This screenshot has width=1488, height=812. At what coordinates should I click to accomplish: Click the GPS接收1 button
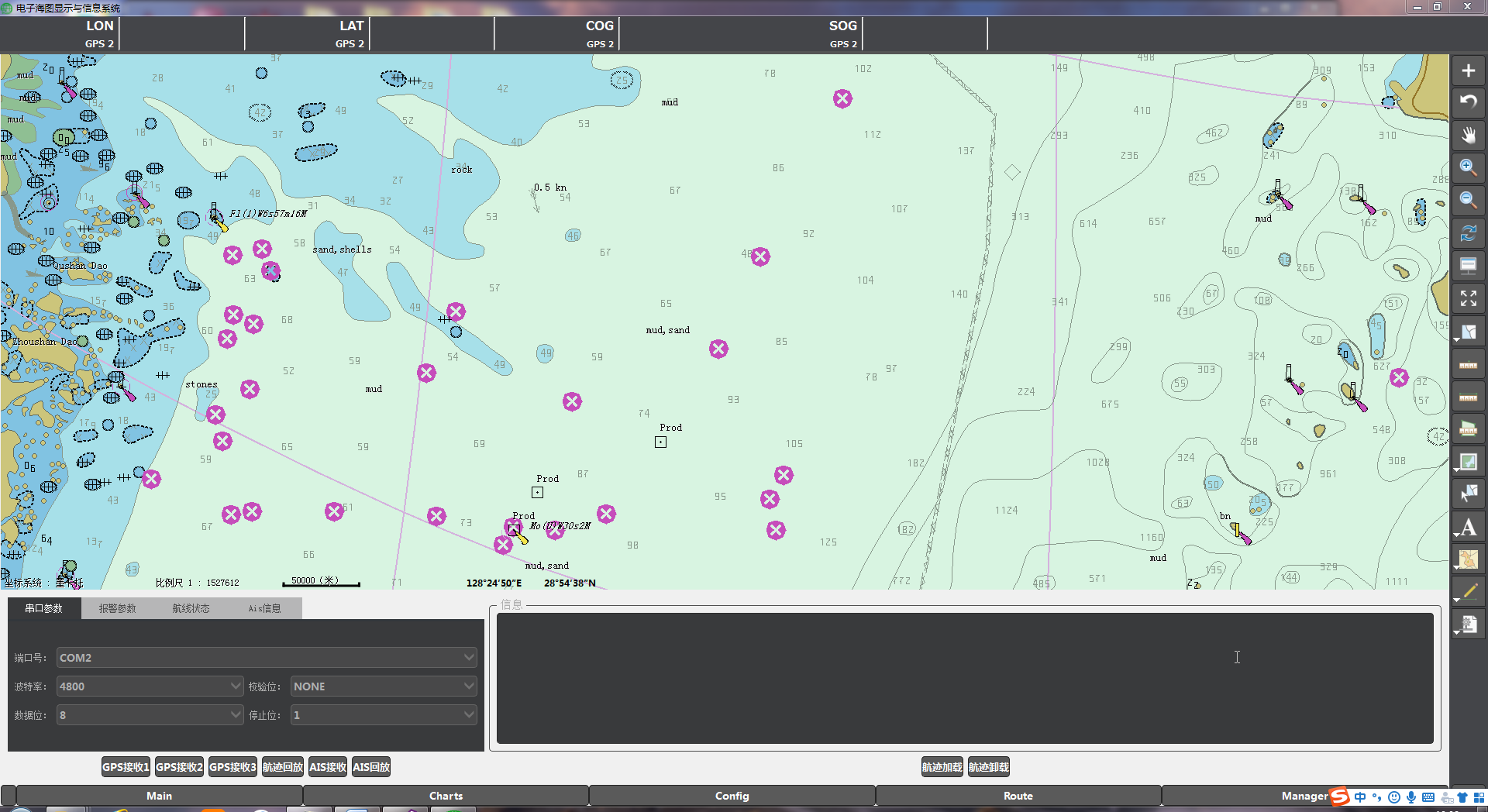tap(126, 767)
